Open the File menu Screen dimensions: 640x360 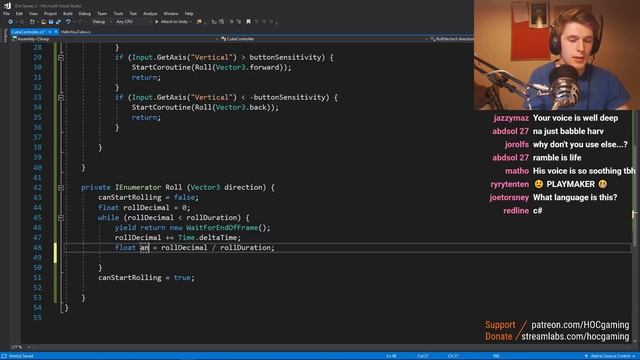(x=6, y=13)
